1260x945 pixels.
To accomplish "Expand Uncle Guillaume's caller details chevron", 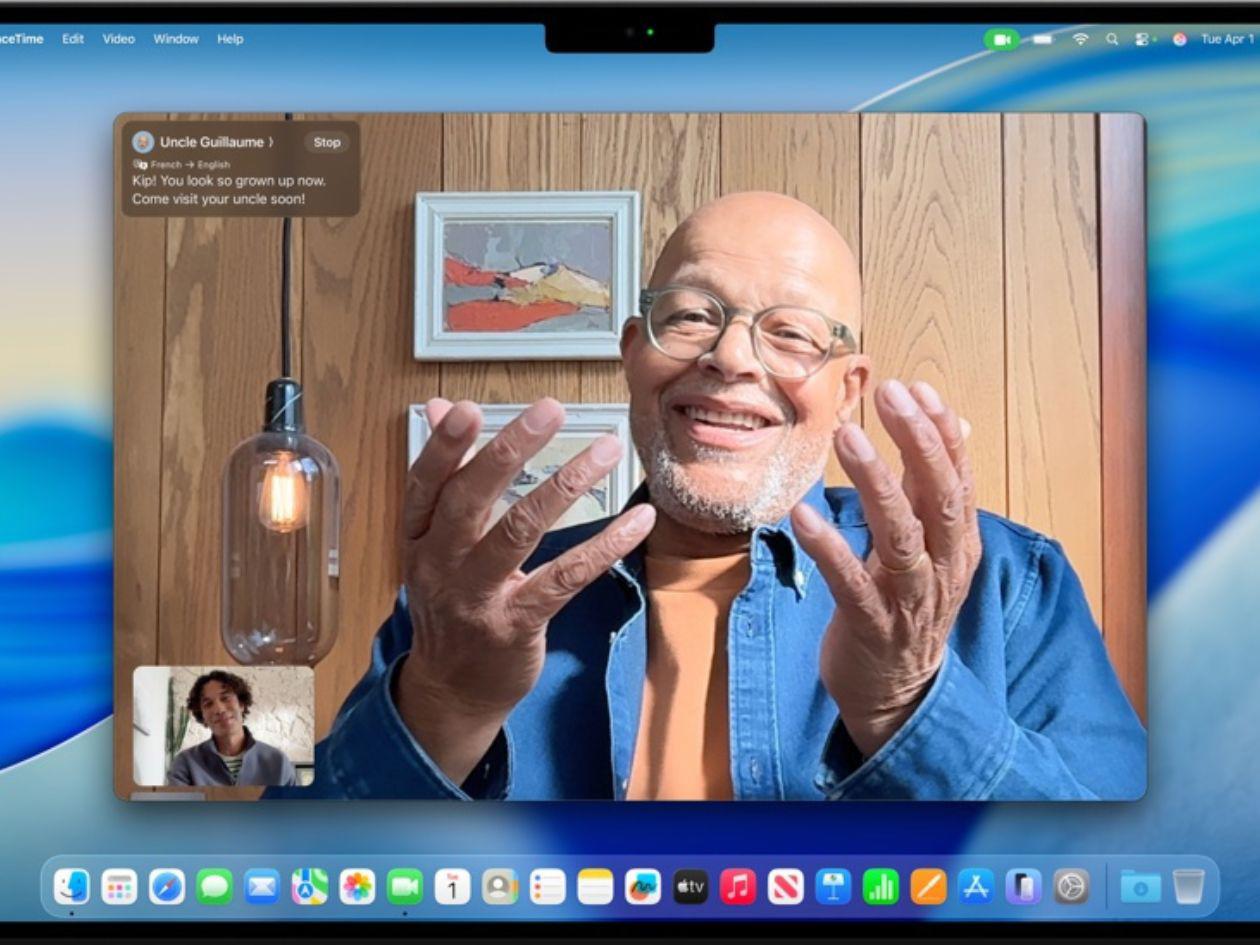I will coord(271,141).
